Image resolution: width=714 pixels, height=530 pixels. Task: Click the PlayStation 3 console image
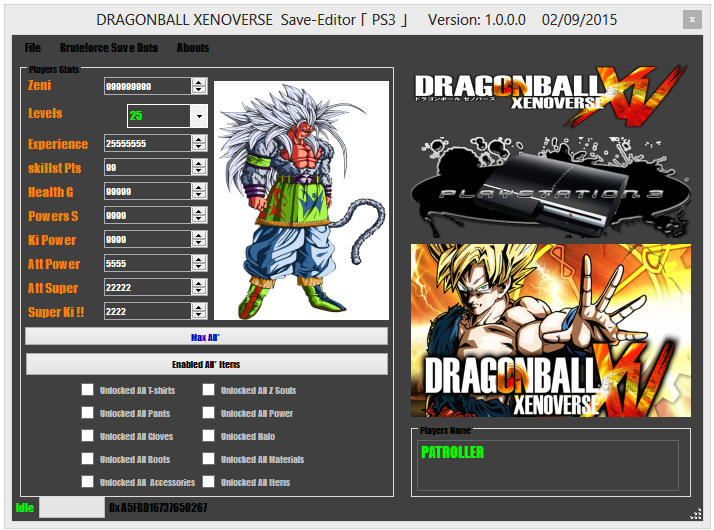click(550, 182)
